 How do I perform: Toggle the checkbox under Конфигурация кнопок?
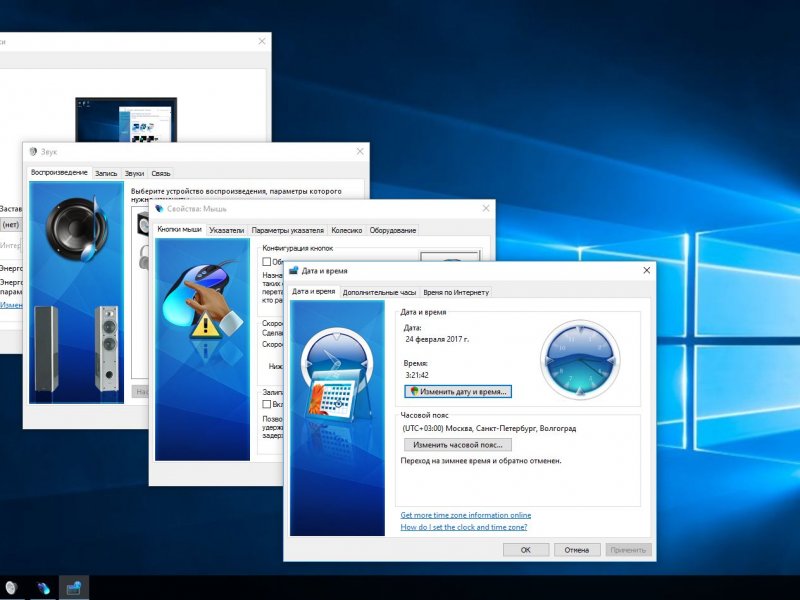pos(266,262)
